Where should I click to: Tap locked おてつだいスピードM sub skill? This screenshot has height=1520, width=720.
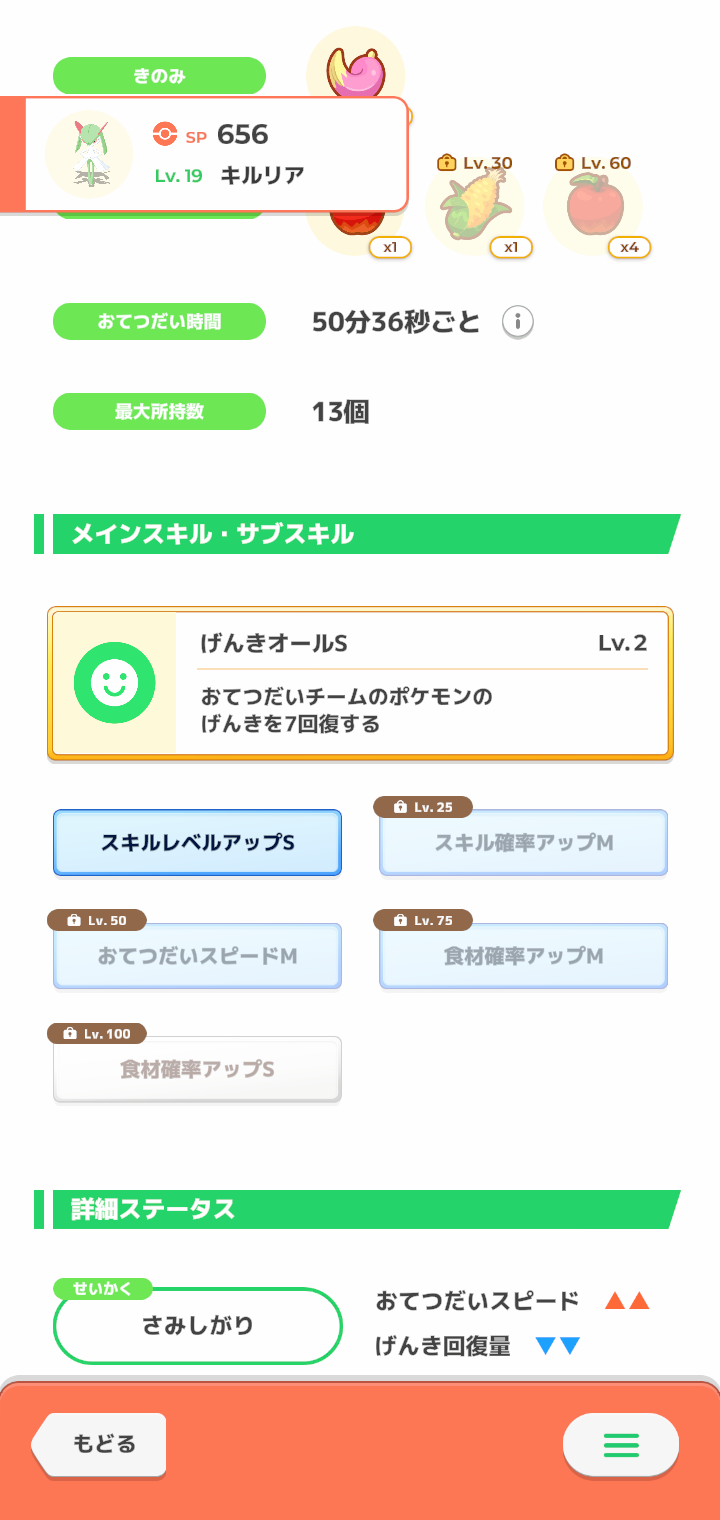pos(197,956)
